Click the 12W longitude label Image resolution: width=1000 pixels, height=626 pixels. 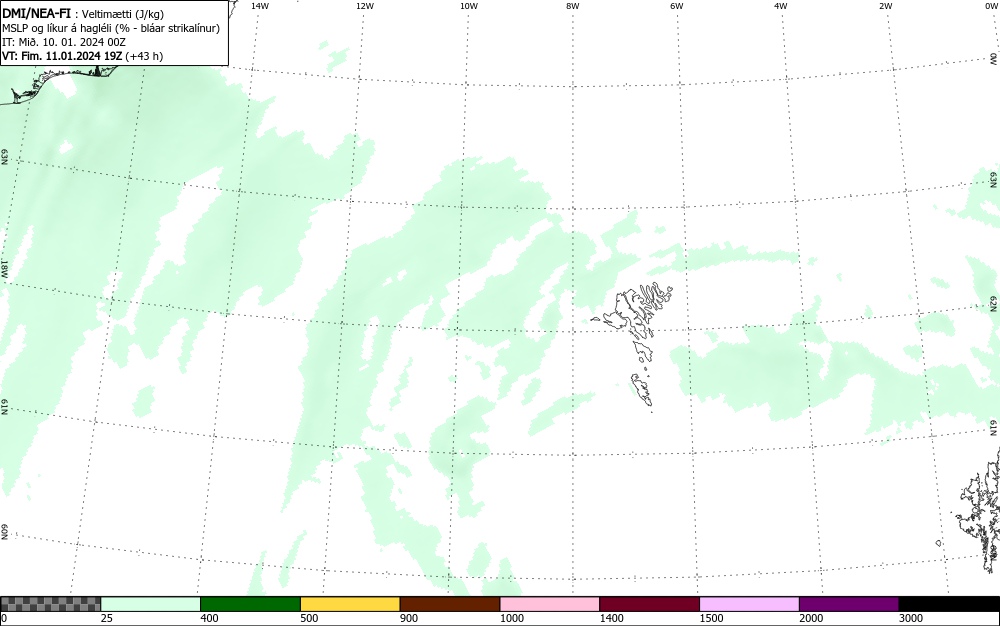[x=364, y=6]
